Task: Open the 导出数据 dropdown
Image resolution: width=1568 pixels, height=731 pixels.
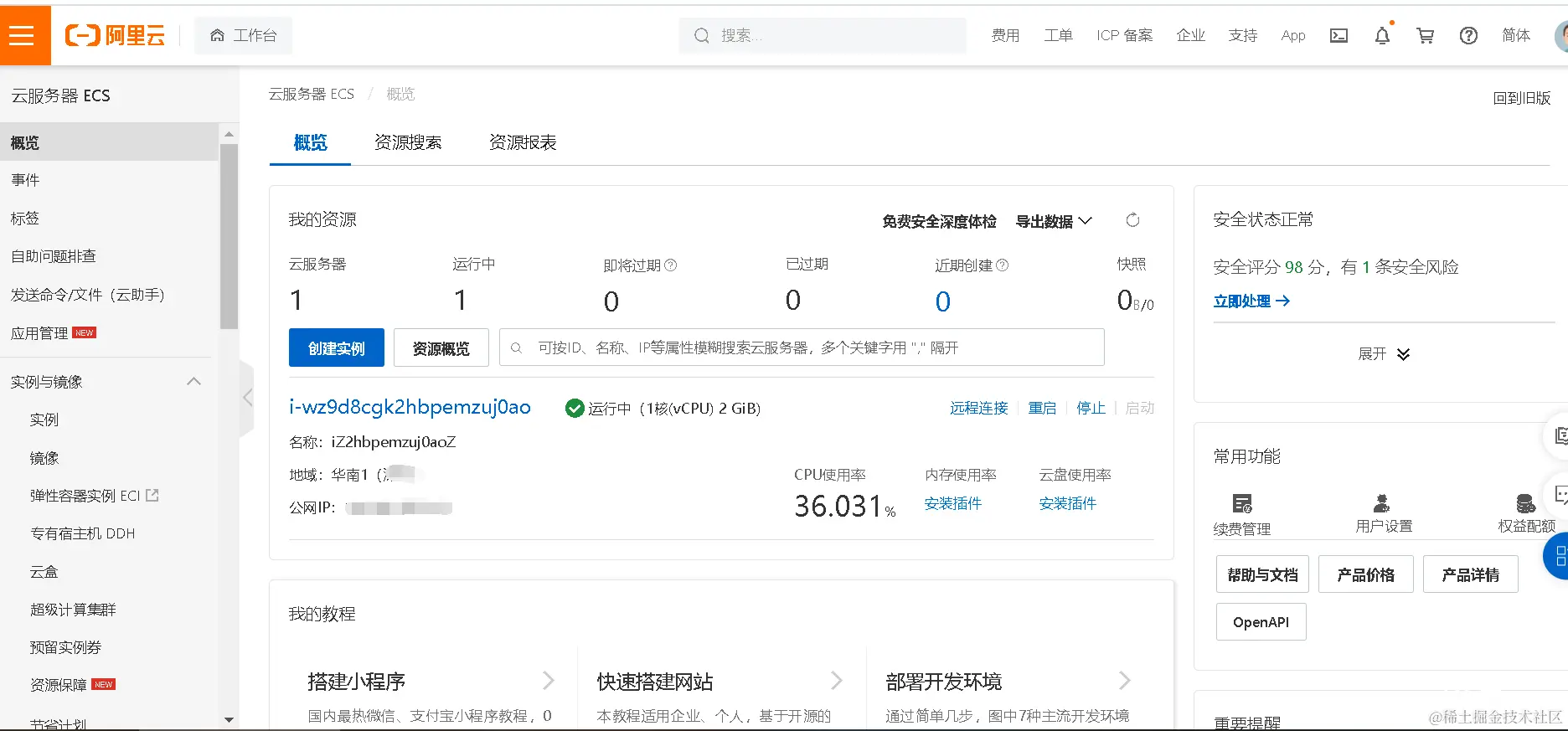Action: [x=1054, y=221]
